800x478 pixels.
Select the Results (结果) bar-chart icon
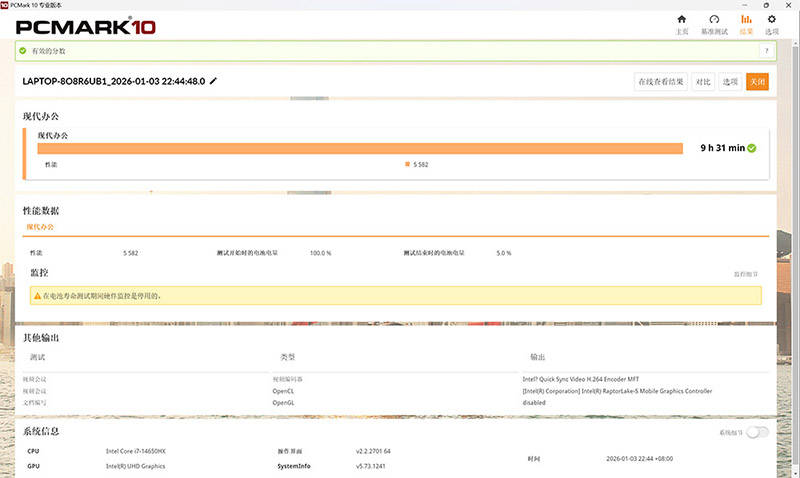[746, 19]
